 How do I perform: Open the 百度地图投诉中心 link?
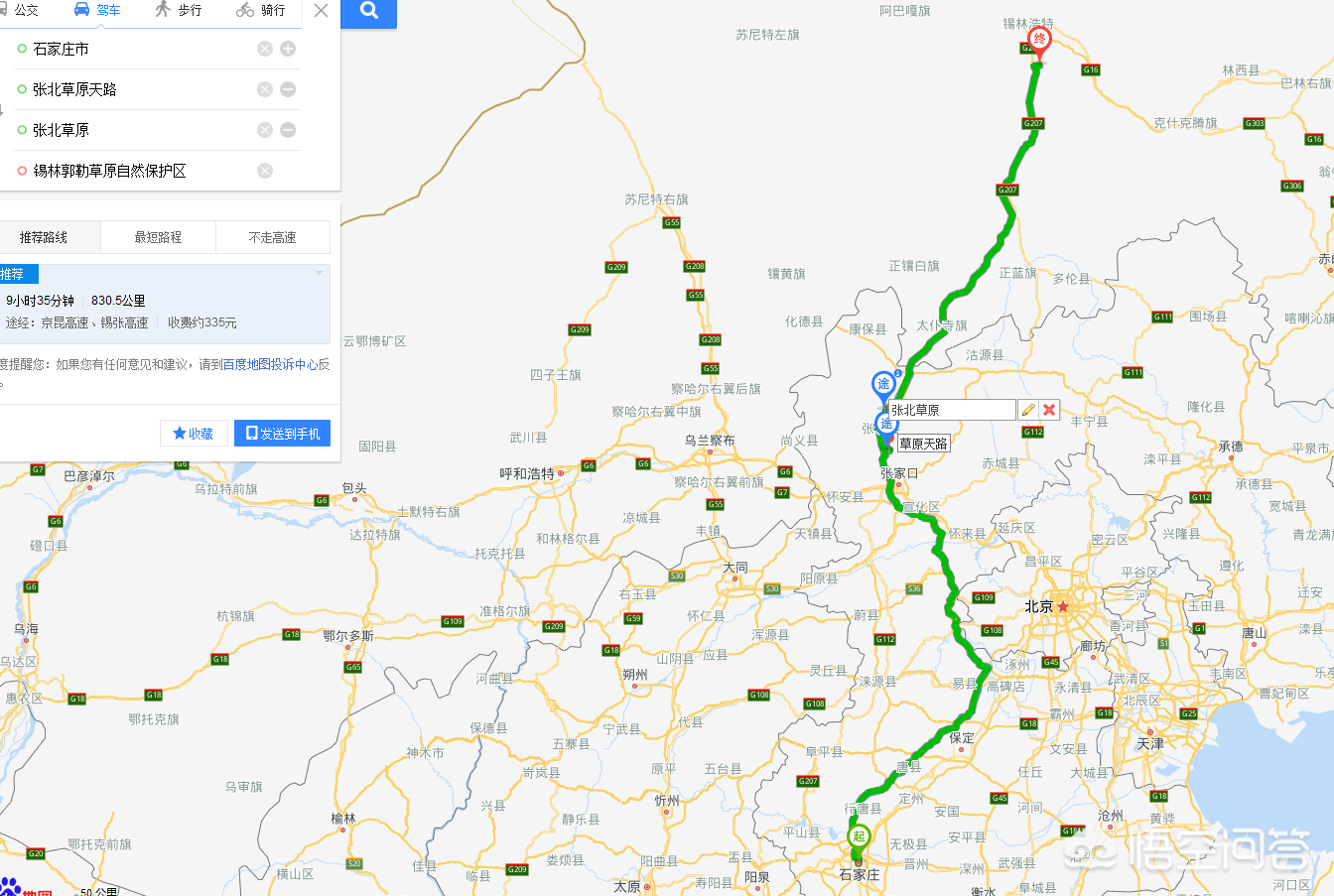pos(270,364)
